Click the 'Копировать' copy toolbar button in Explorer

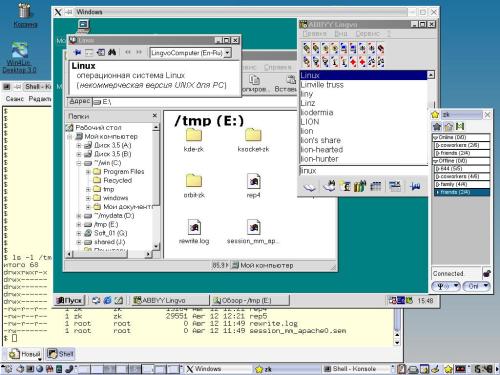(x=254, y=83)
